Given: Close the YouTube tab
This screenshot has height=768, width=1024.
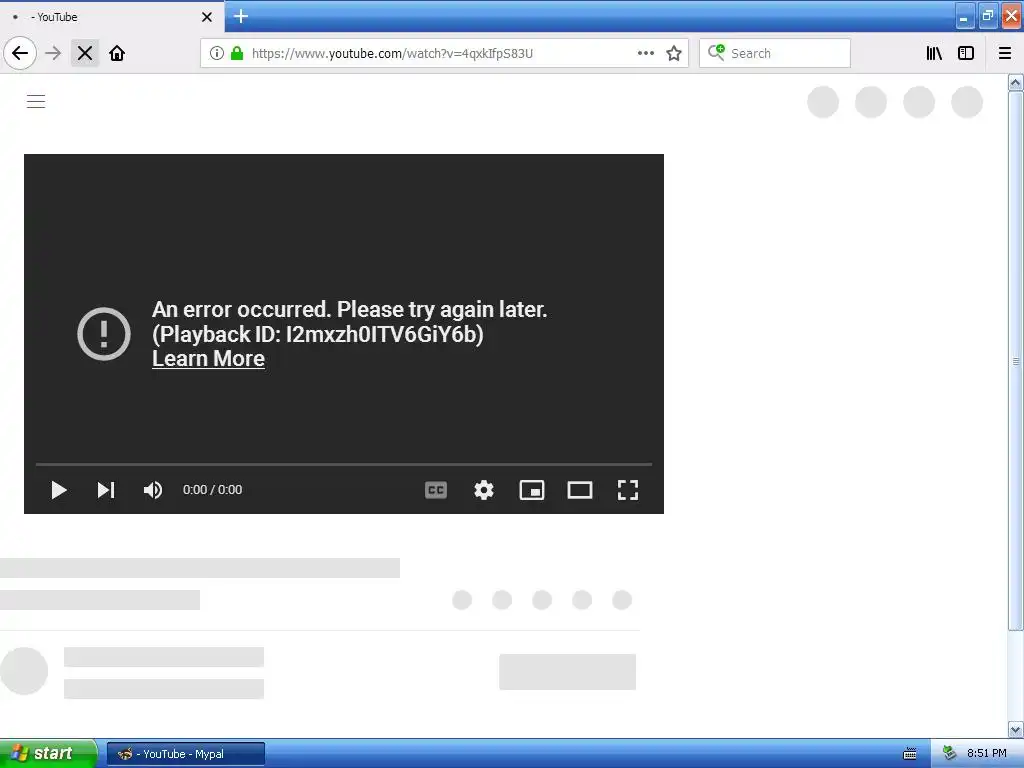Looking at the screenshot, I should (x=207, y=17).
